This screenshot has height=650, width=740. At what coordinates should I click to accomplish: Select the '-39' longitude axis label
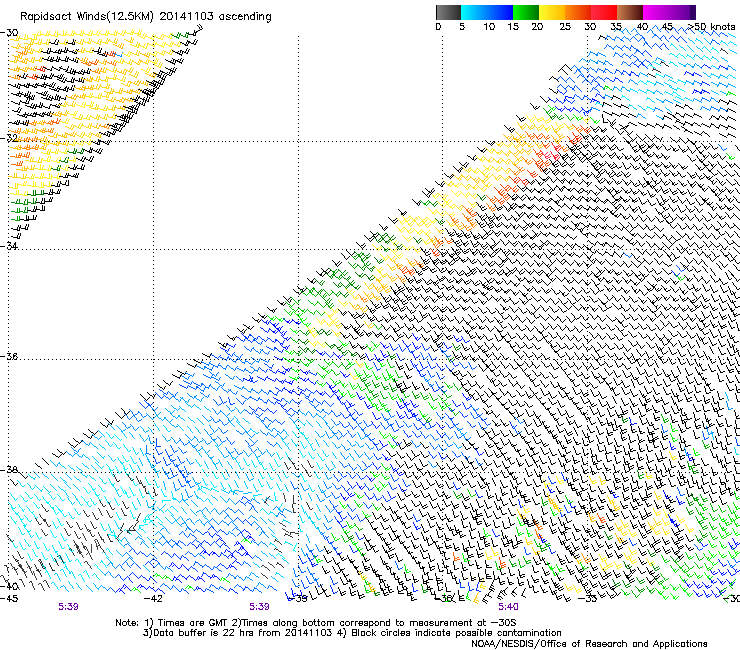pyautogui.click(x=298, y=599)
